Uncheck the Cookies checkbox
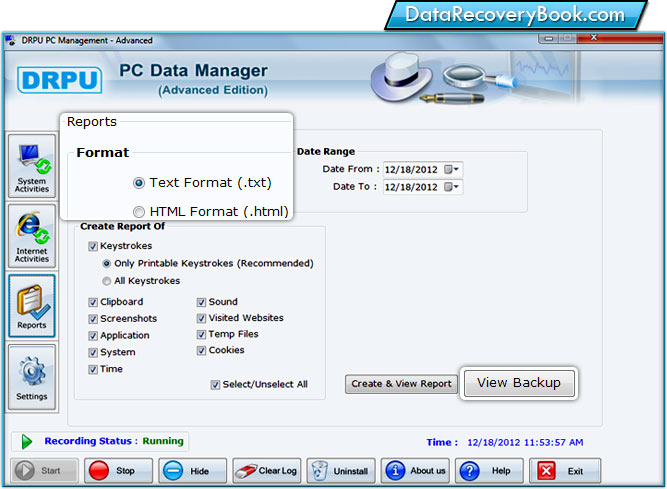The width and height of the screenshot is (667, 489). point(201,351)
